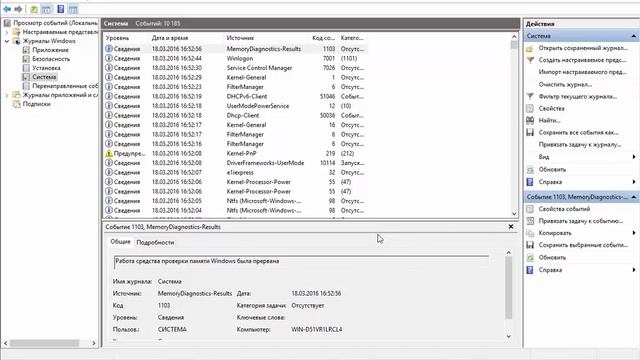
Task: Click Сохранить выбранные события action
Action: [x=583, y=245]
